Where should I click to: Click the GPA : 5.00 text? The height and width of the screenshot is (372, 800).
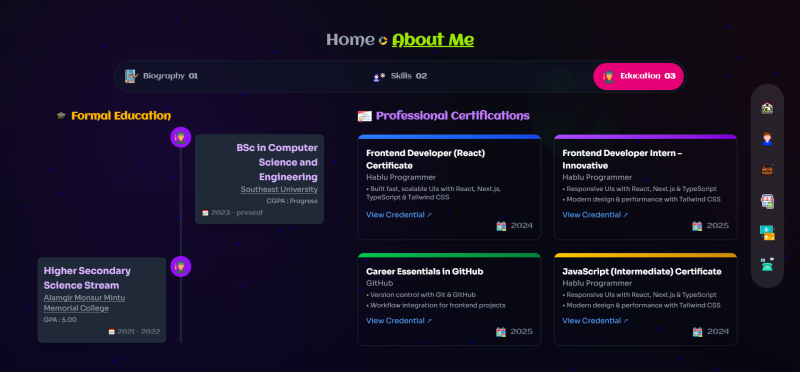(60, 320)
